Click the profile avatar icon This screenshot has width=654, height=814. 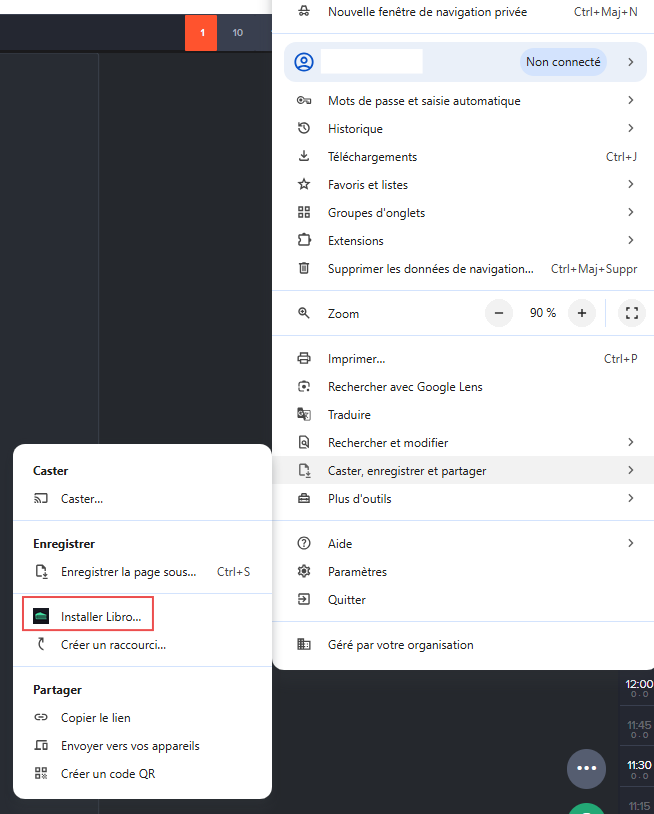[303, 62]
